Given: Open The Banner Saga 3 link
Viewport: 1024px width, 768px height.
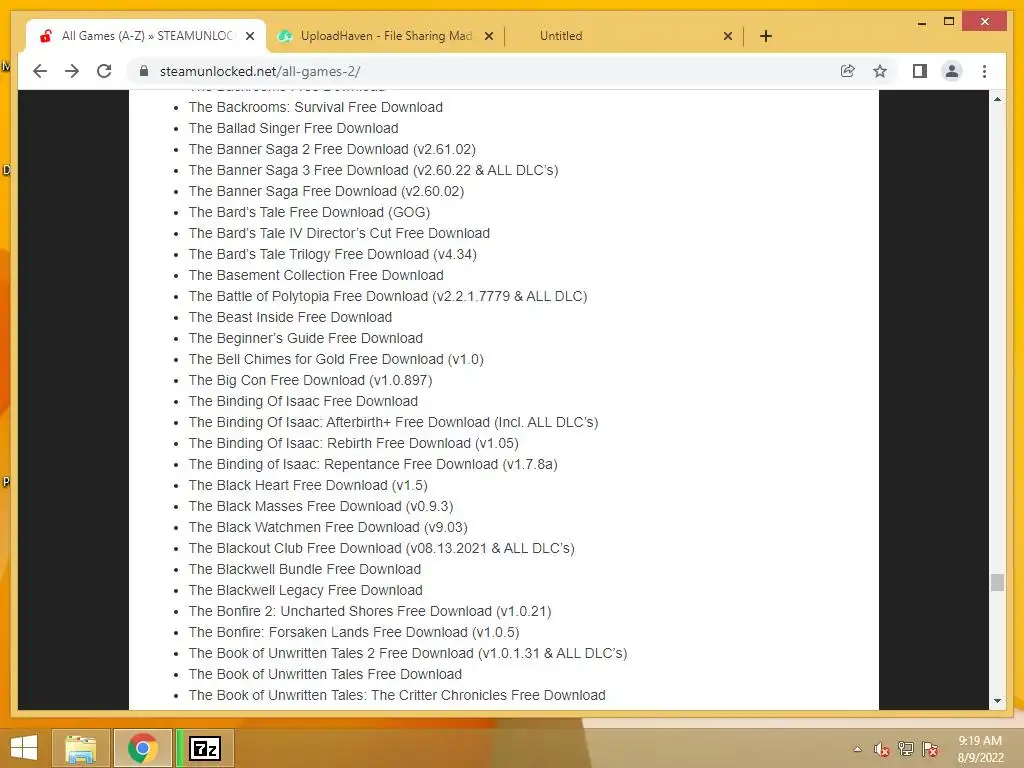Looking at the screenshot, I should [374, 170].
